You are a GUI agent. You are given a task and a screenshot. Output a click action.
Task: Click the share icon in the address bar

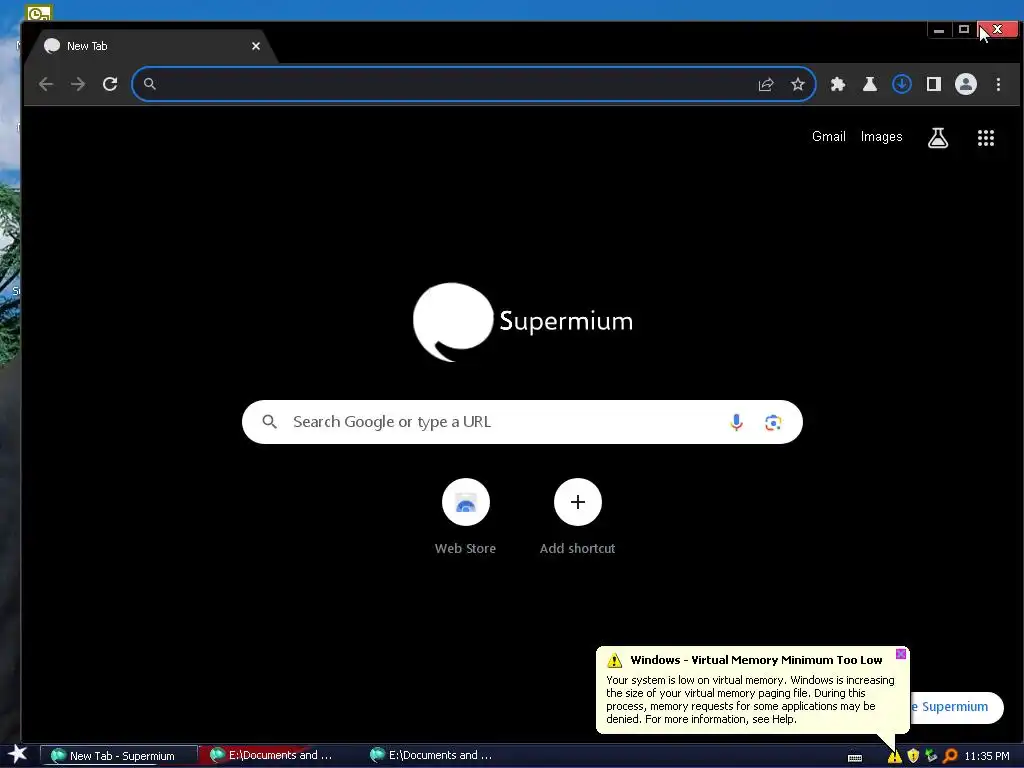coord(765,84)
